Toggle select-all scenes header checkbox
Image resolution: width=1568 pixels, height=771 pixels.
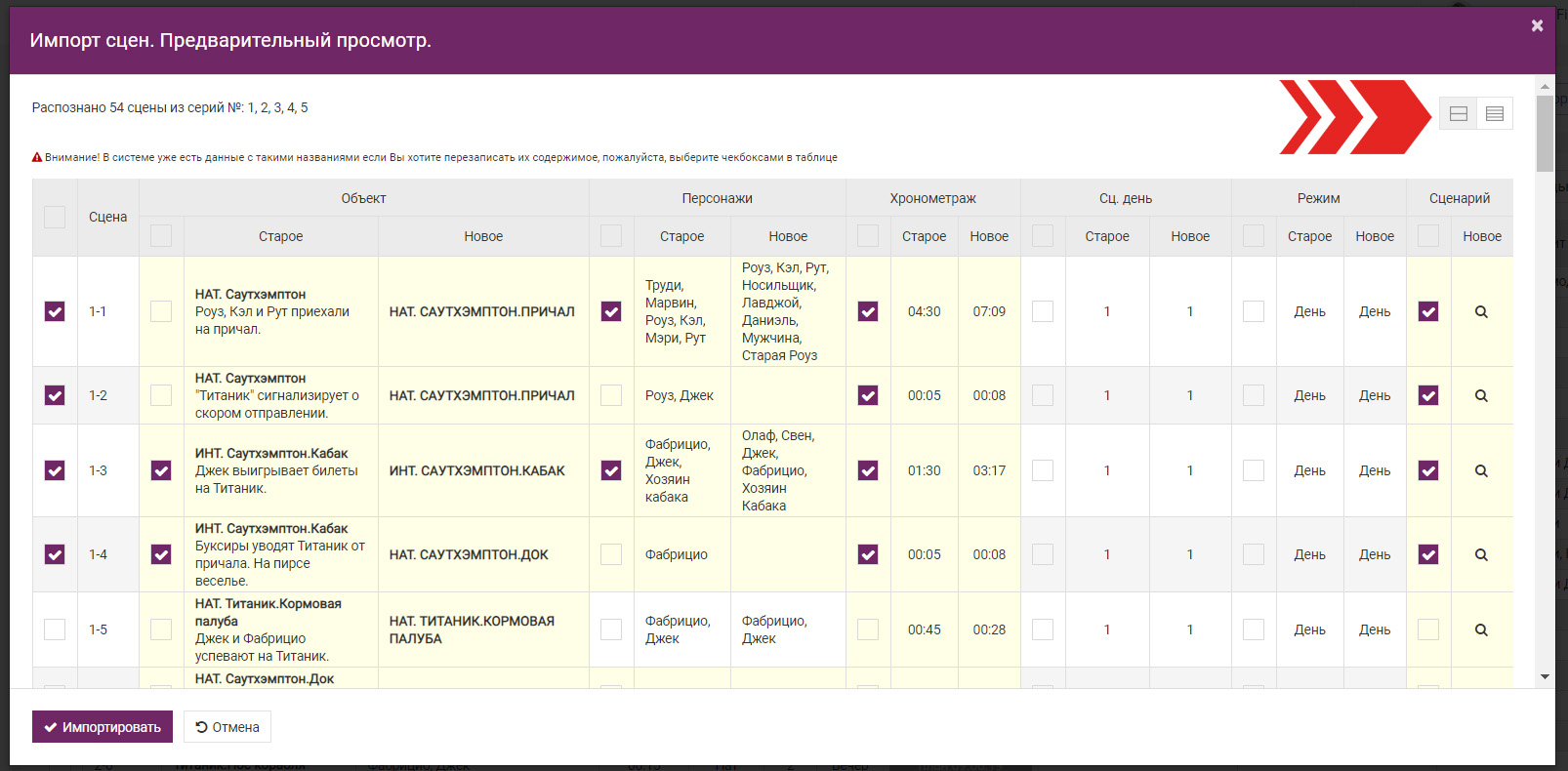[x=55, y=217]
